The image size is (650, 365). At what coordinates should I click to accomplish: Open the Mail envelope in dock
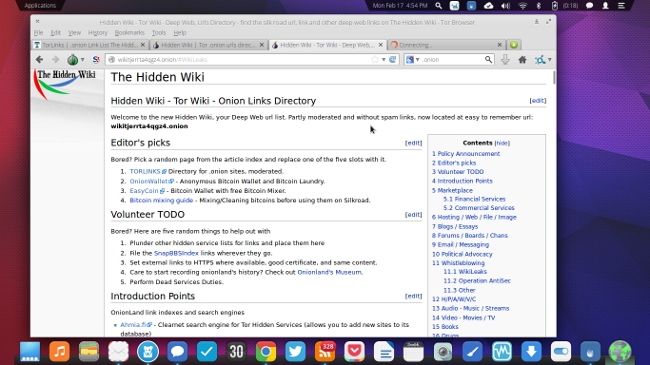[x=118, y=352]
